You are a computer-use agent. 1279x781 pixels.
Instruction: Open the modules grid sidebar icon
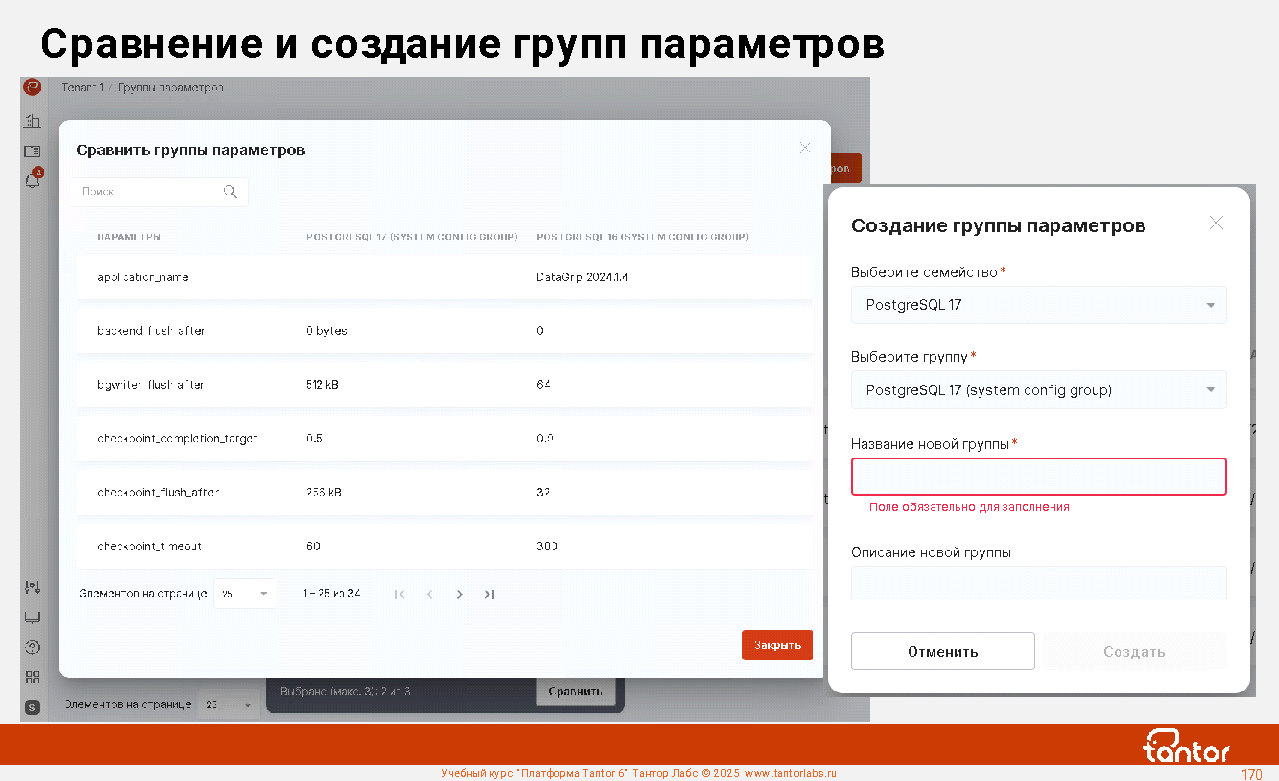click(x=32, y=677)
